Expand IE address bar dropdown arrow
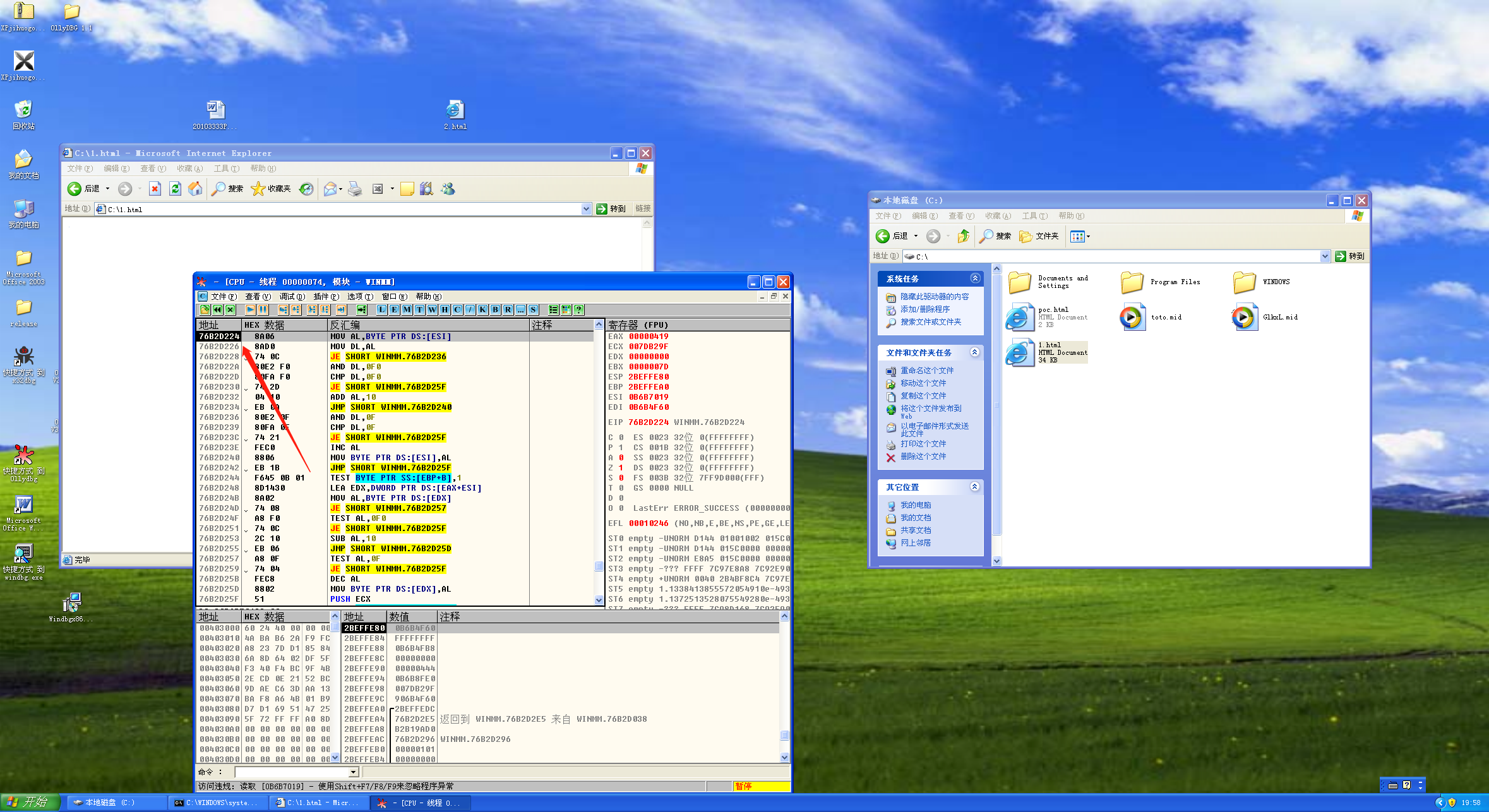The width and height of the screenshot is (1489, 812). pos(586,209)
